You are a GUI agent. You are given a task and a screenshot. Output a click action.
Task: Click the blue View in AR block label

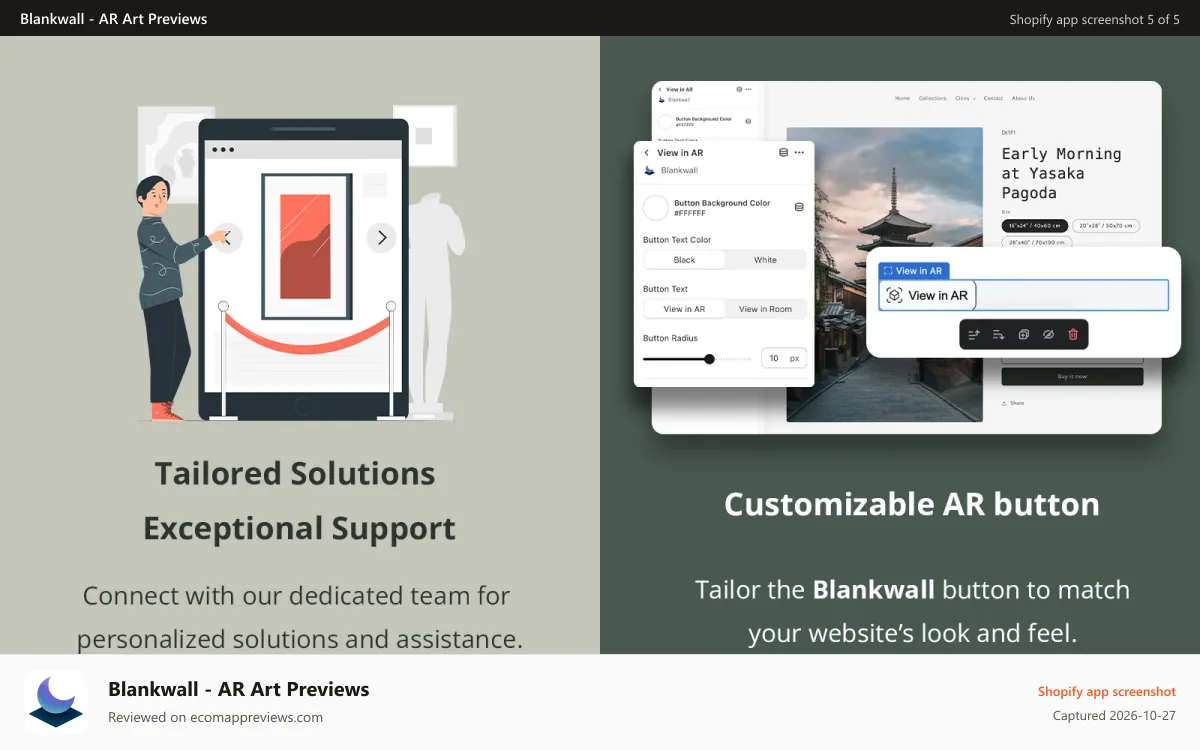pyautogui.click(x=913, y=271)
